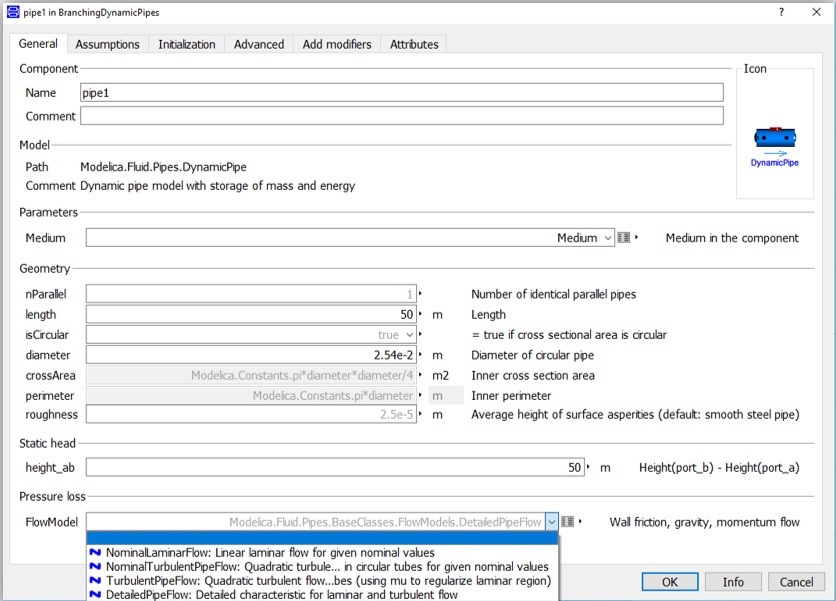Edit the component Name field

(x=402, y=92)
